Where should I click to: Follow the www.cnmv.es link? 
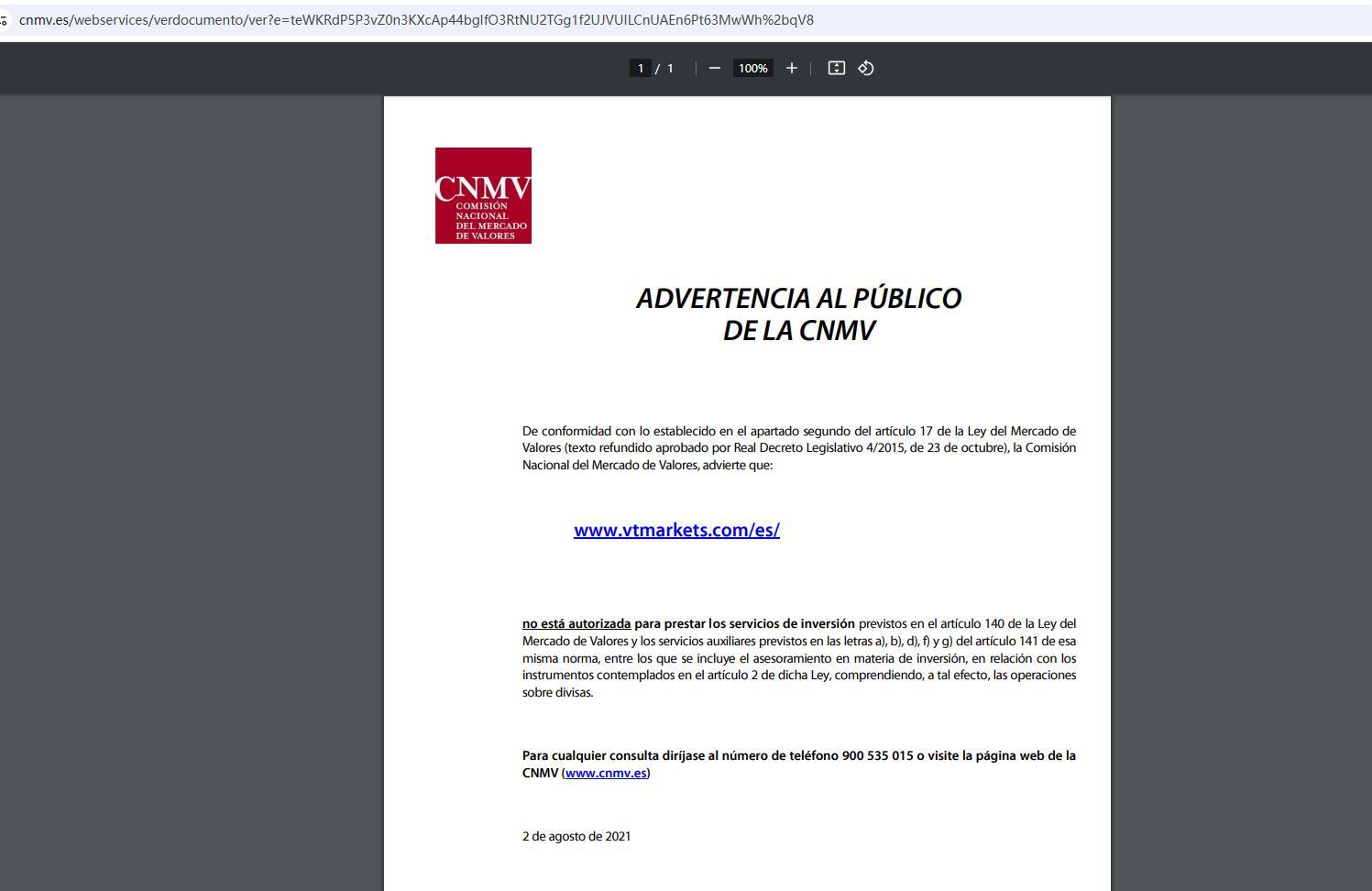(606, 773)
